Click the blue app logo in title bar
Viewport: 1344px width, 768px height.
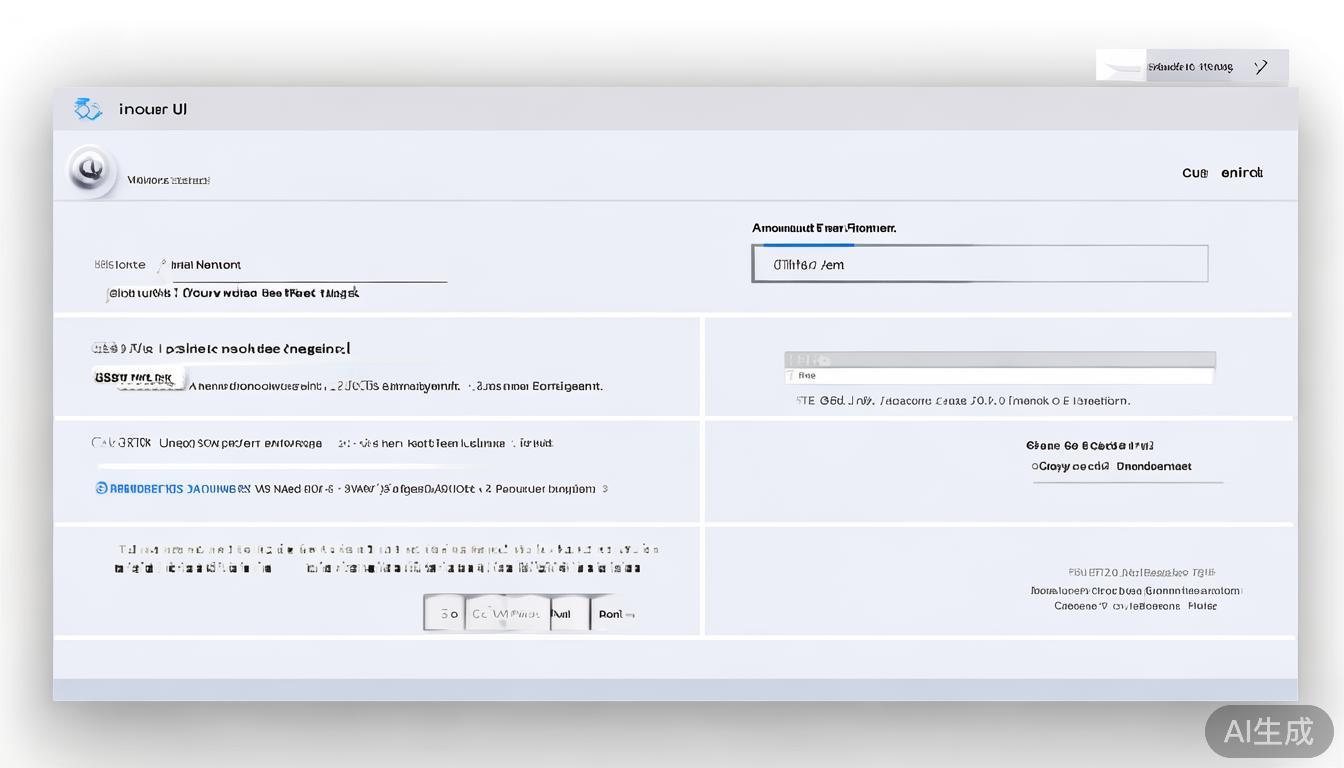point(88,109)
